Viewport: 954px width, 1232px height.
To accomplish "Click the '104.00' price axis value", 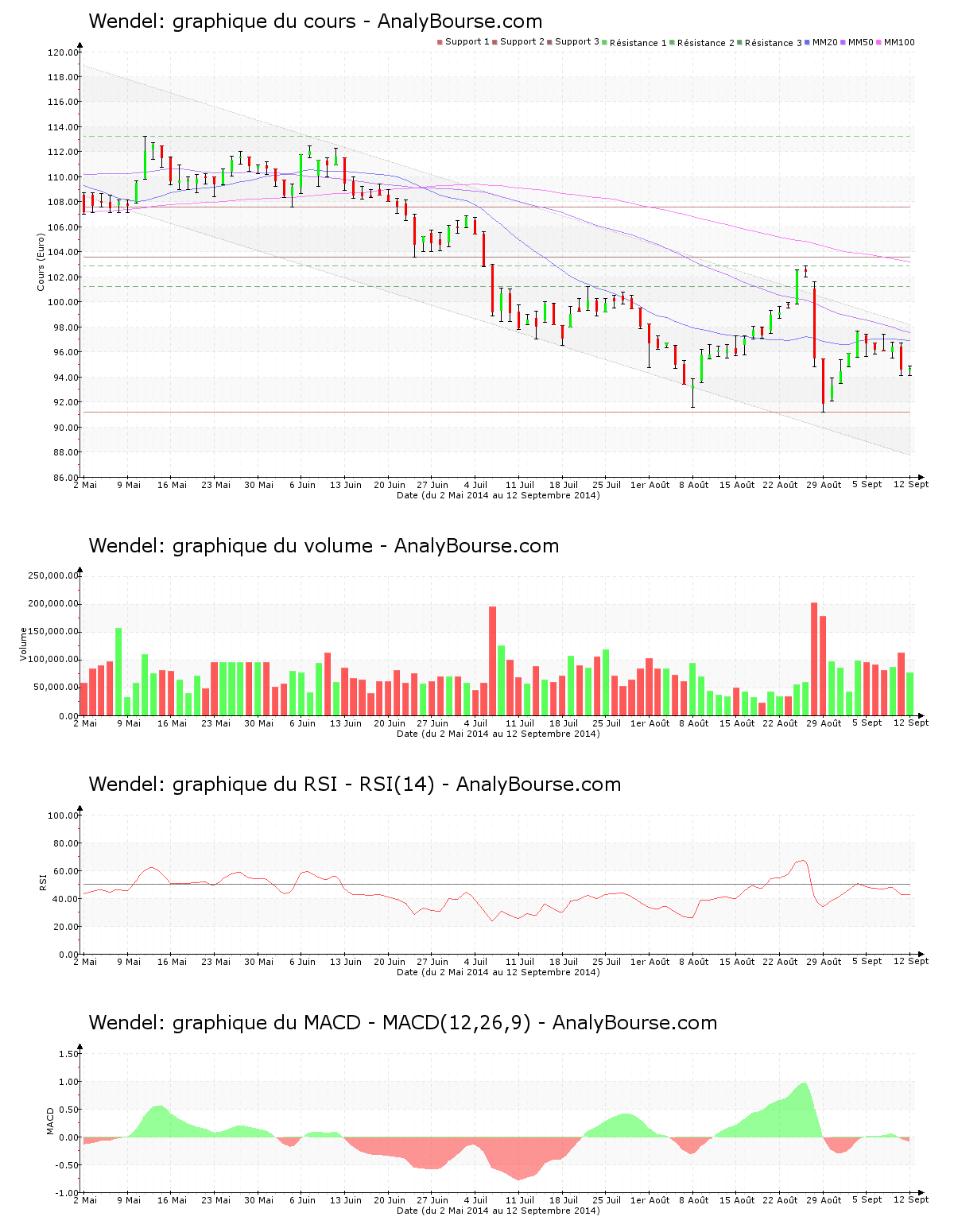I will pyautogui.click(x=63, y=252).
